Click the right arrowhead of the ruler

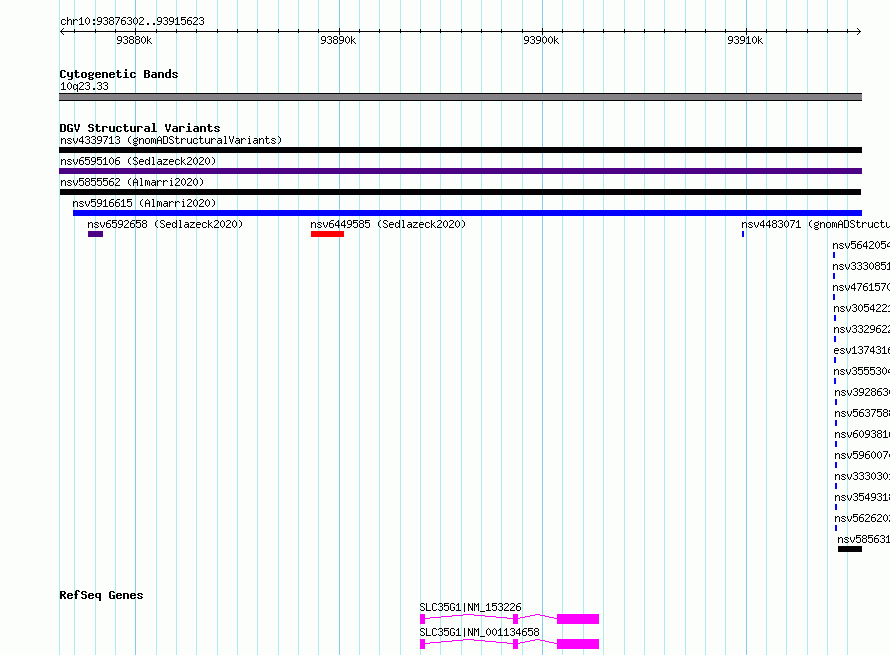click(x=859, y=31)
